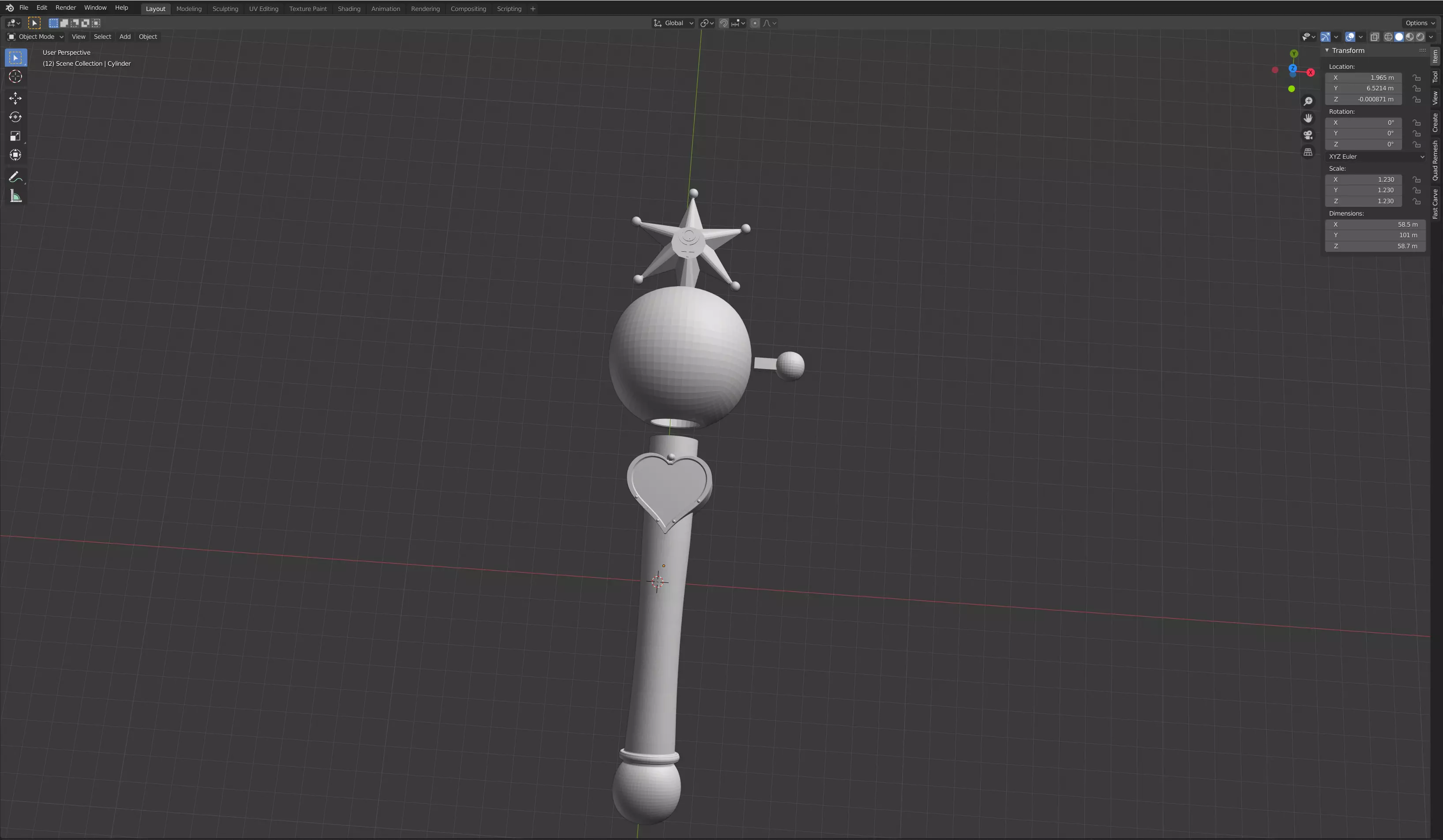Collapse the Transform panel
1443x840 pixels.
point(1327,50)
